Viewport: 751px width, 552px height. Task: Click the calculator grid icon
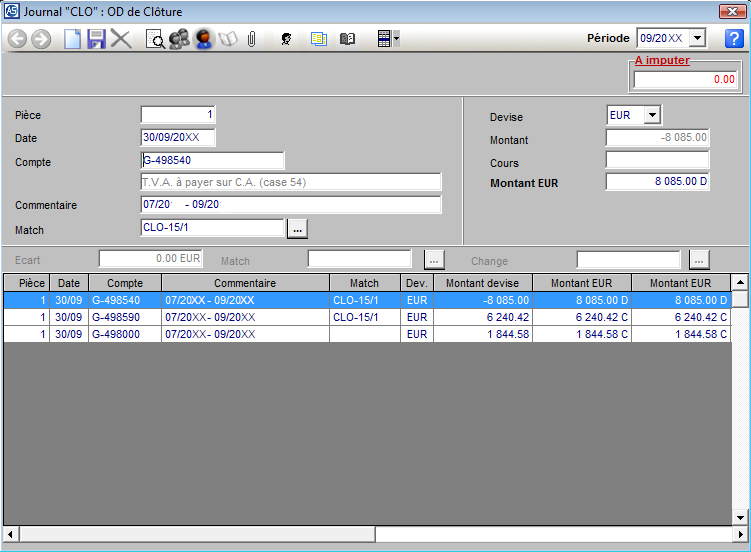click(x=382, y=39)
